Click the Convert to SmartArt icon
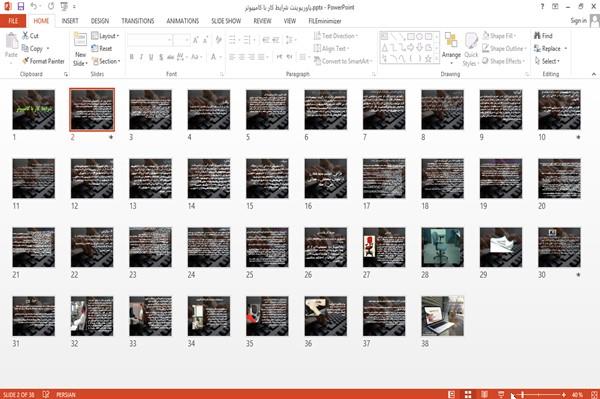Image resolution: width=600 pixels, height=399 pixels. point(317,61)
